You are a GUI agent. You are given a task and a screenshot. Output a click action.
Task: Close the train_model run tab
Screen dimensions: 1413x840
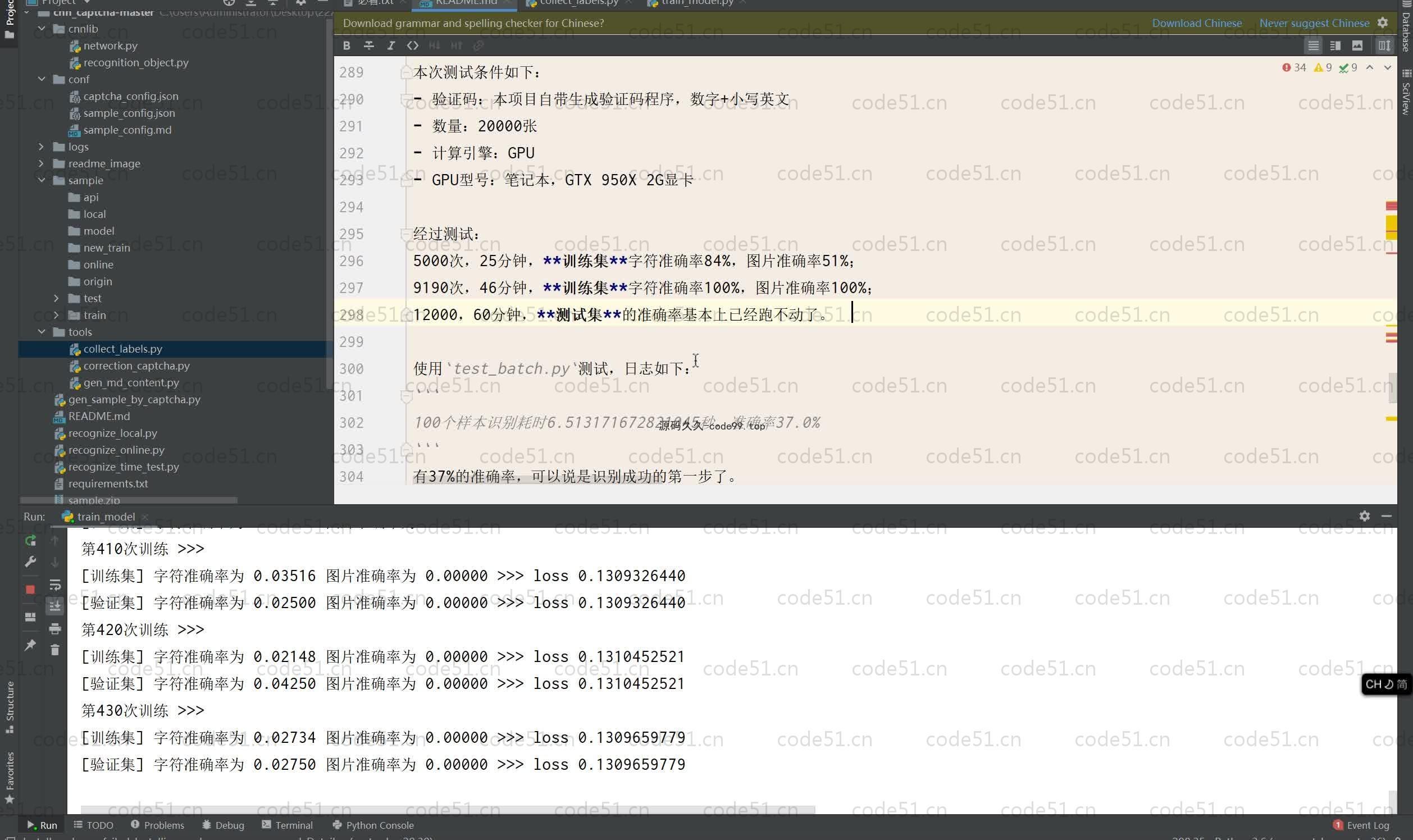pos(145,516)
